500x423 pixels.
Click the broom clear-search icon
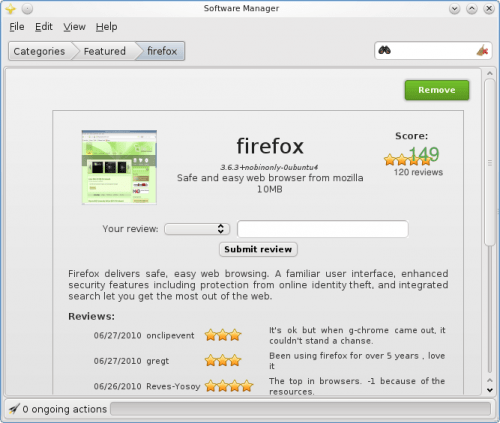(482, 51)
